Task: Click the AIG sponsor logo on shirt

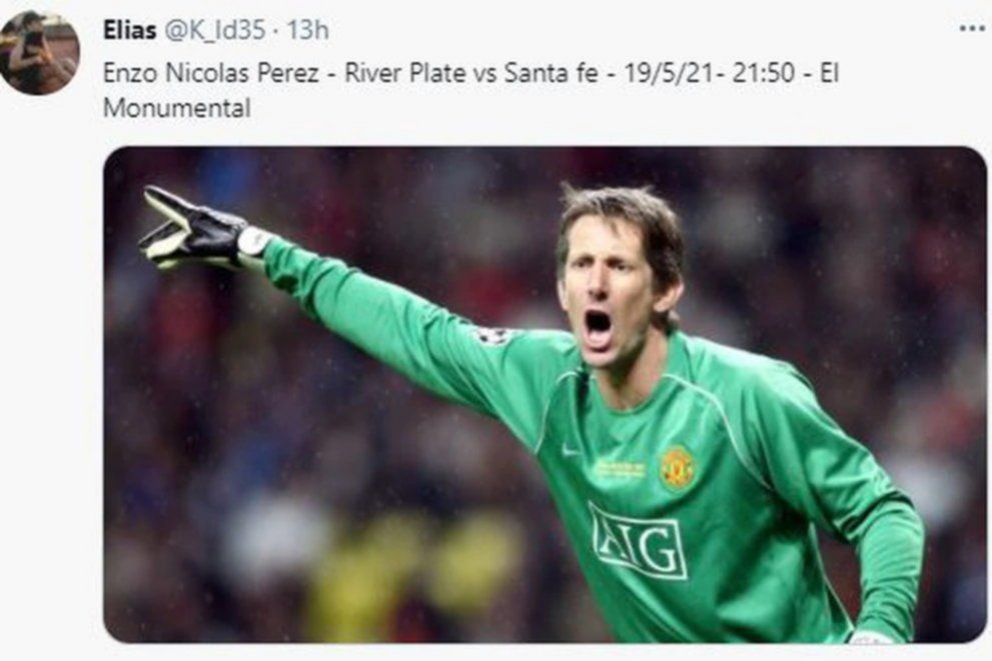Action: click(638, 541)
